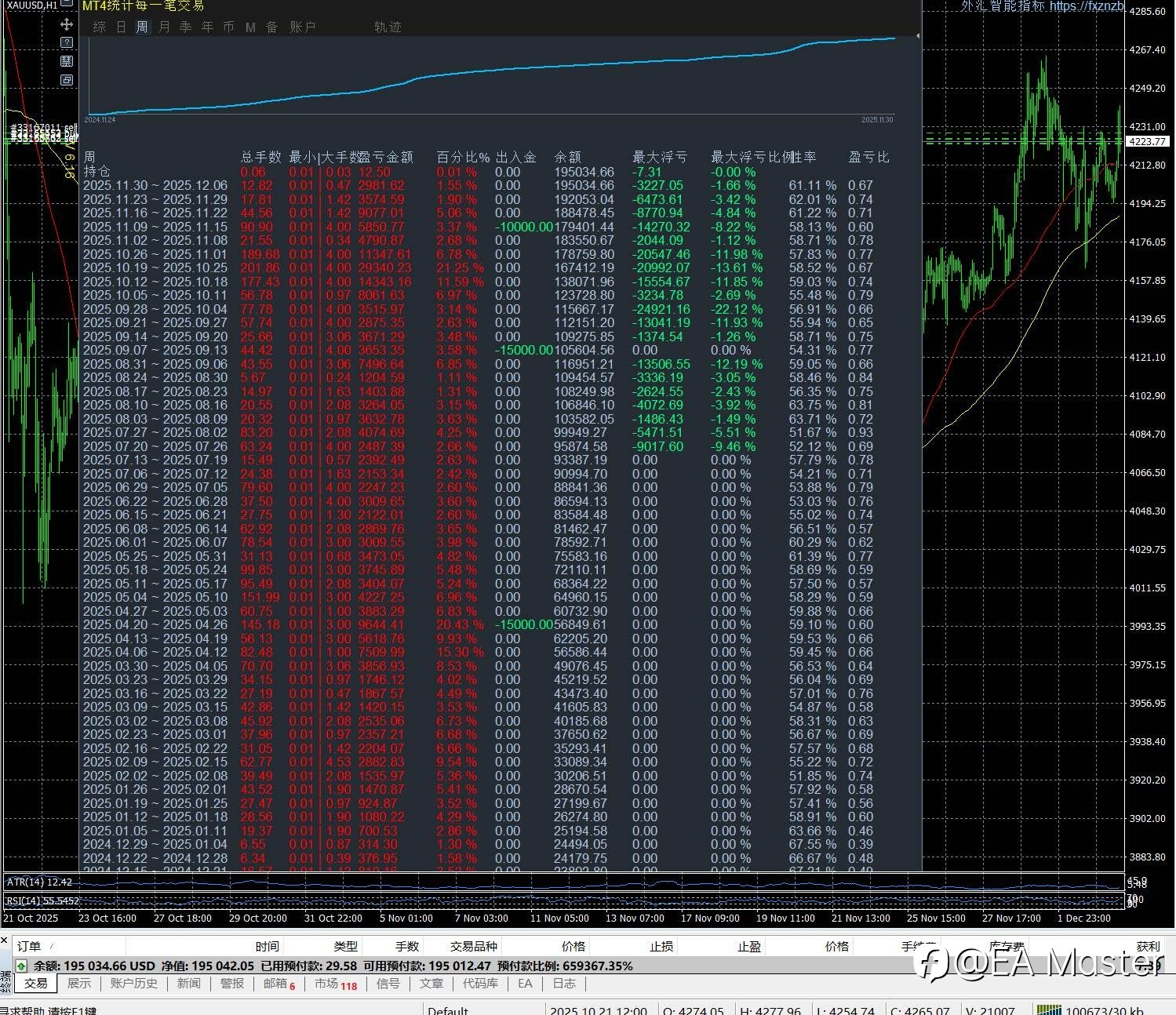
Task: Switch statistics to the 综 overview tab
Action: tap(100, 27)
